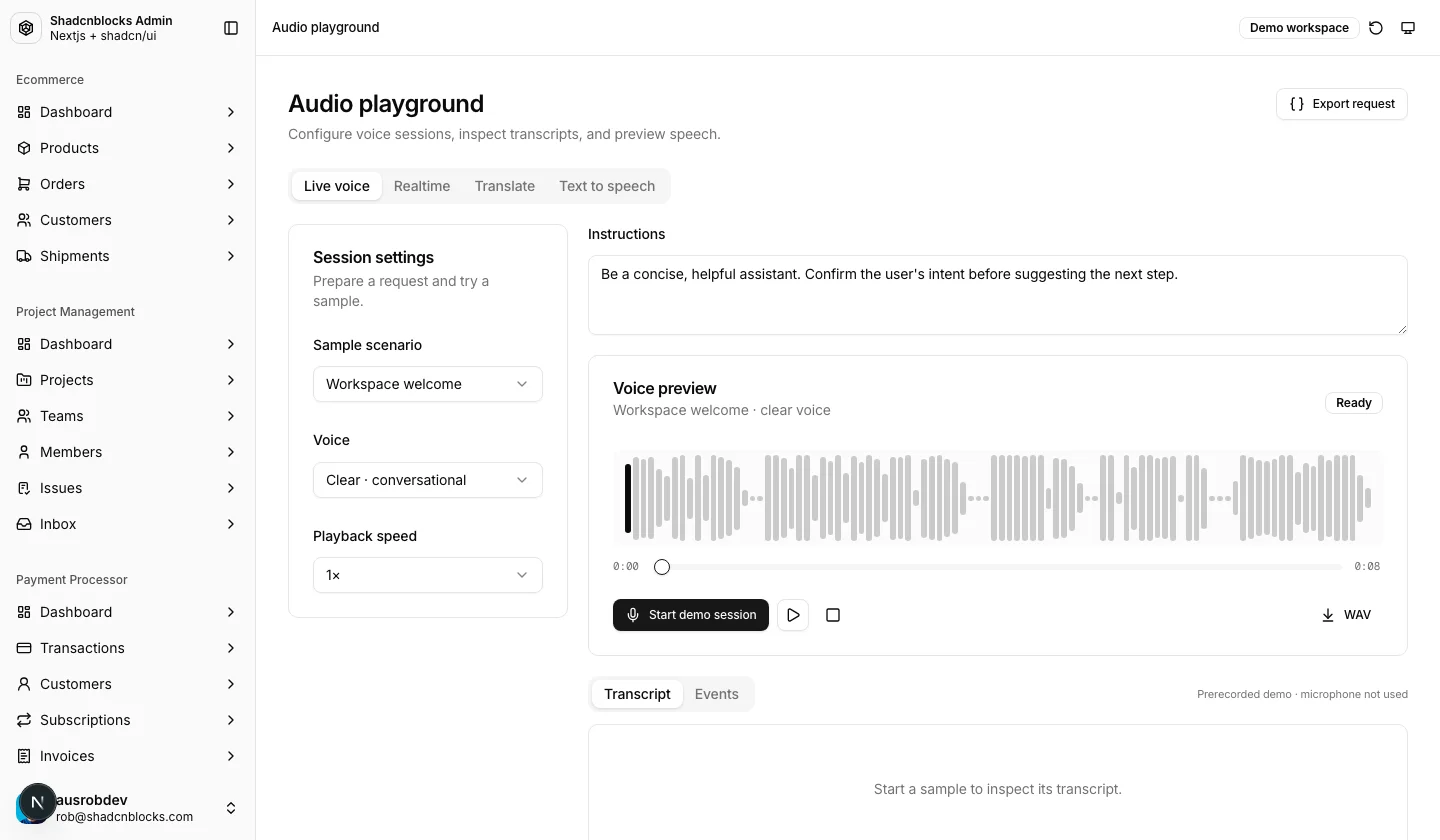Image resolution: width=1440 pixels, height=840 pixels.
Task: Click the audio waveform display
Action: coord(998,497)
